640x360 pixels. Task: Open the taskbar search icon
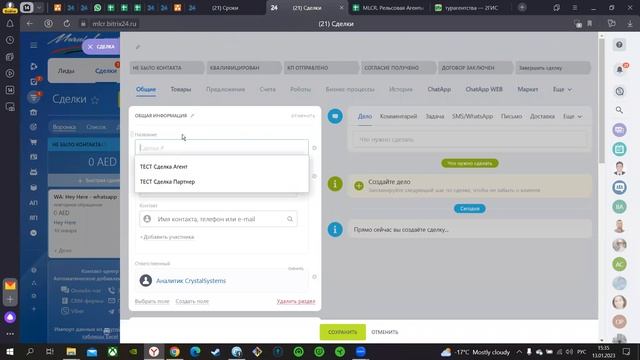pos(30,352)
